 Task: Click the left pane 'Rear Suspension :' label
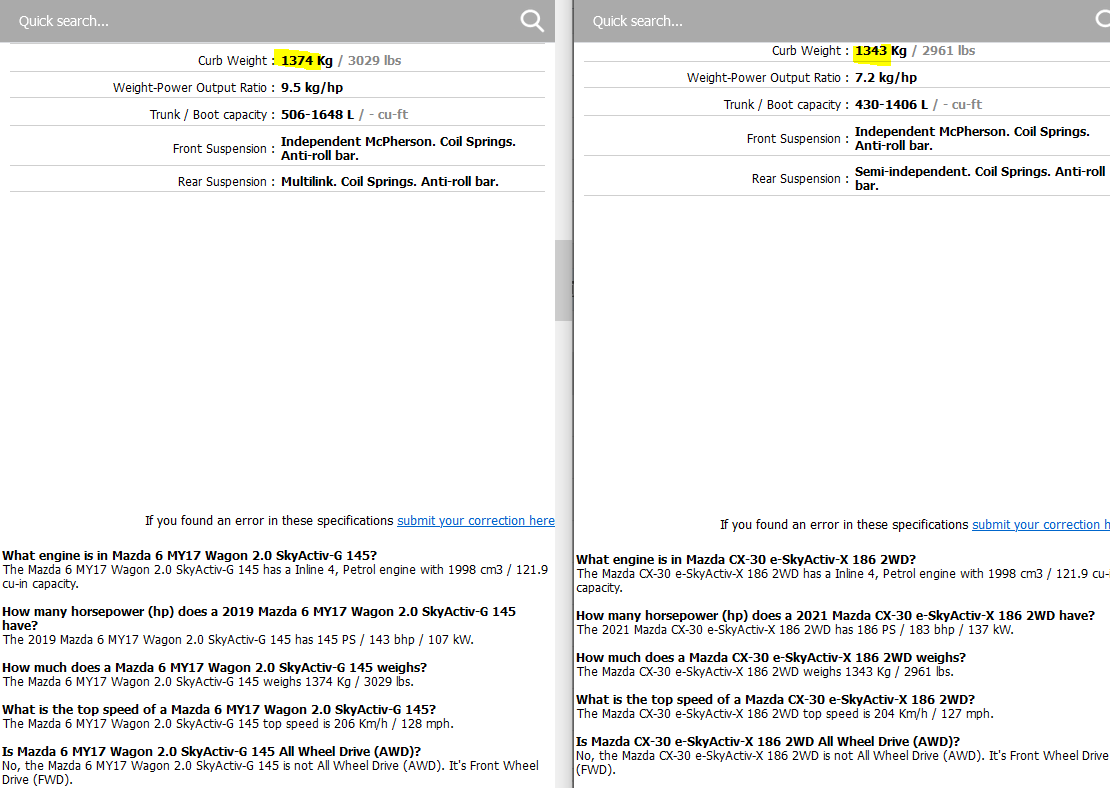pos(226,181)
